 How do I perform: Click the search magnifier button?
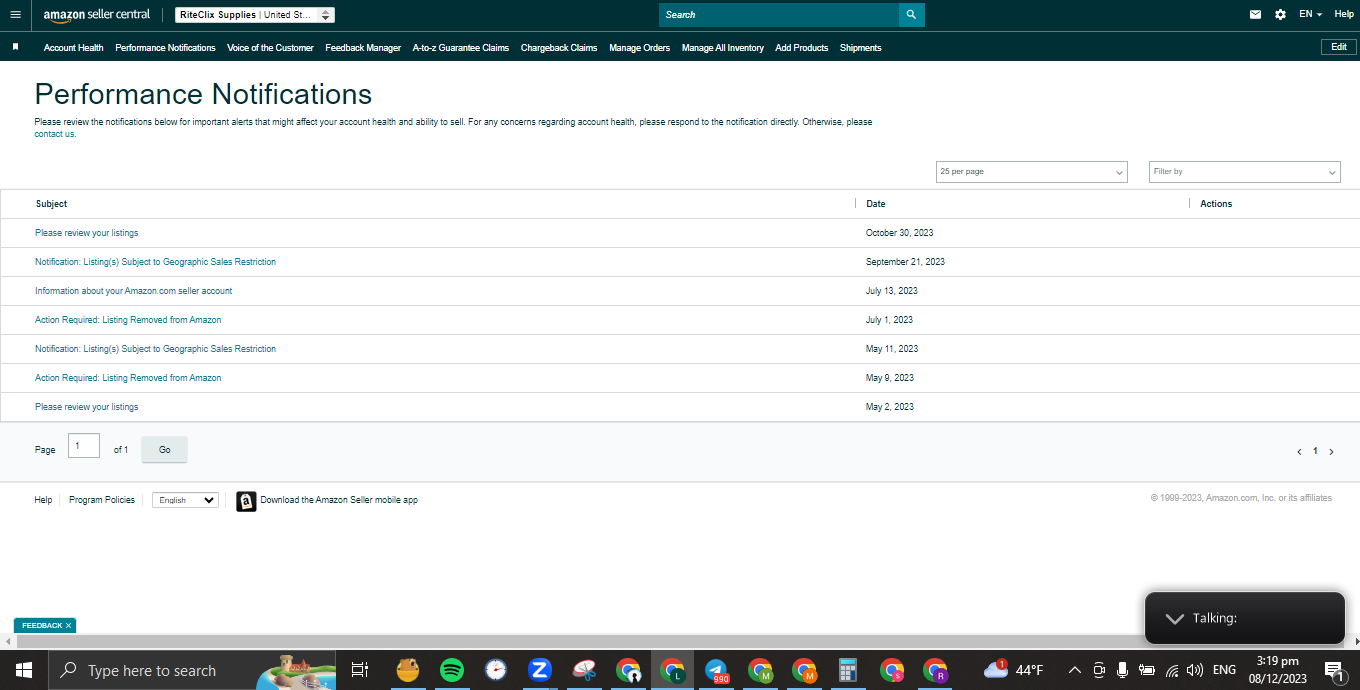(911, 15)
